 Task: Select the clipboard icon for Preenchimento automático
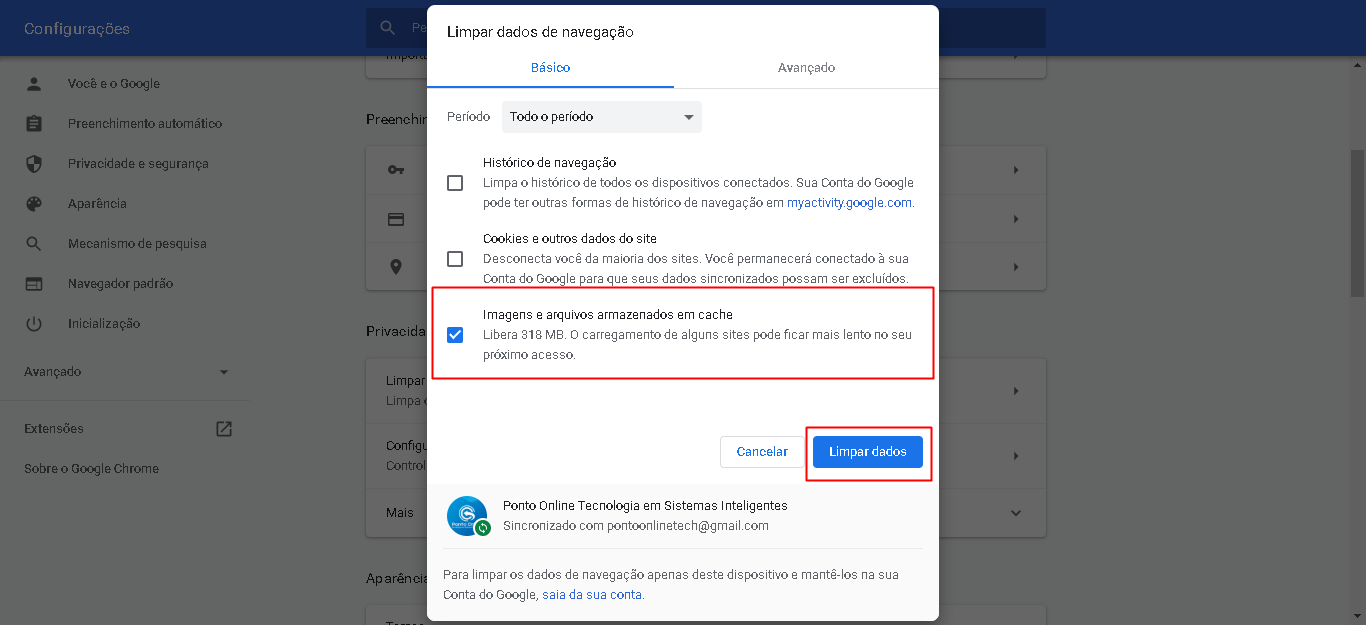click(x=34, y=124)
